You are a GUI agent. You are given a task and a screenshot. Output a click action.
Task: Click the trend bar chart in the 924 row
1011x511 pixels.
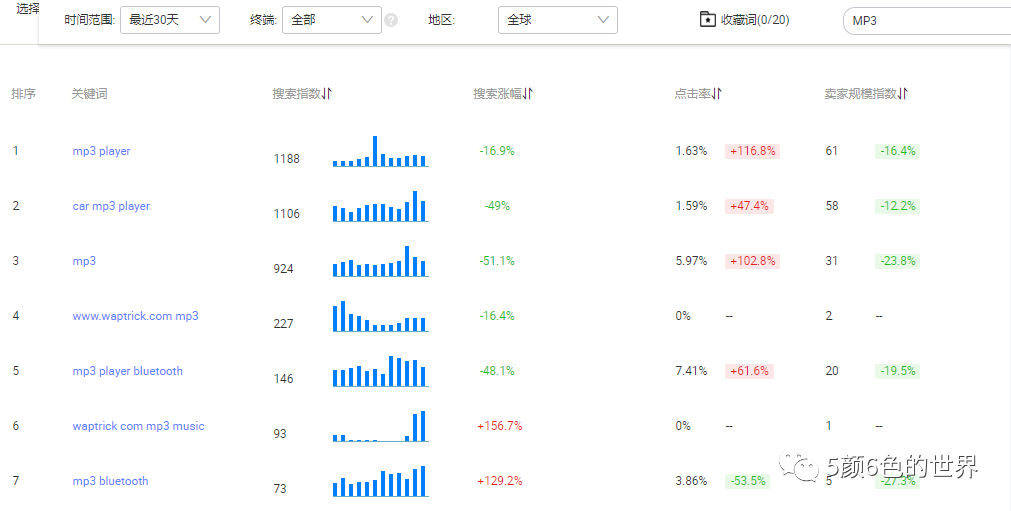coord(380,261)
